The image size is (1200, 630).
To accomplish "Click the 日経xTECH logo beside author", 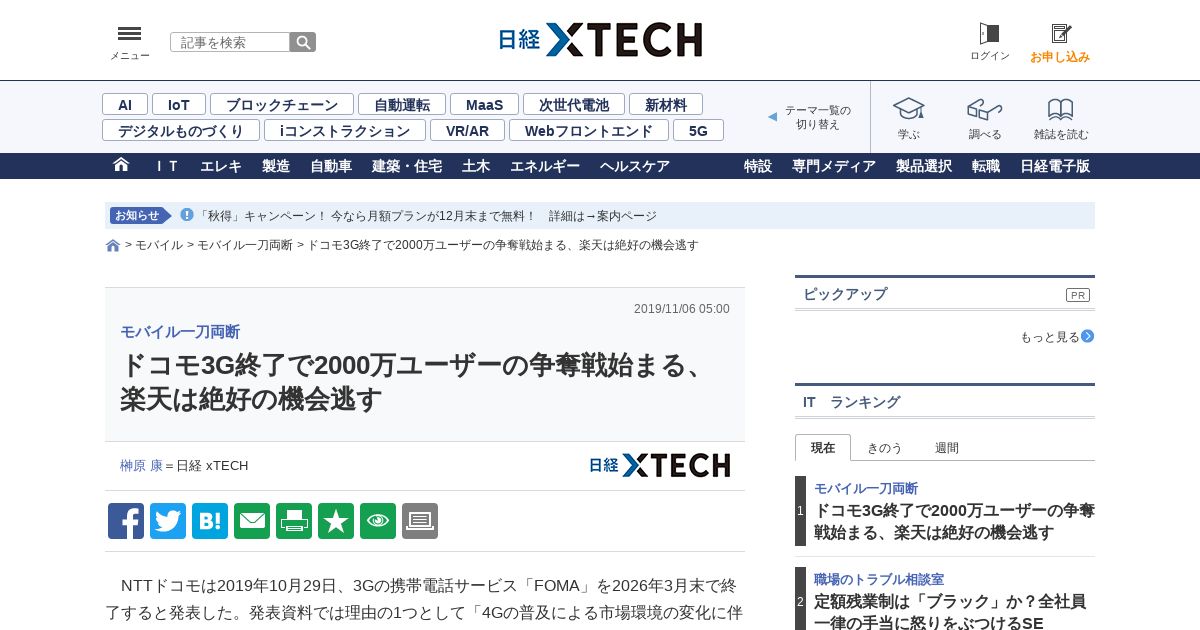I will [659, 465].
